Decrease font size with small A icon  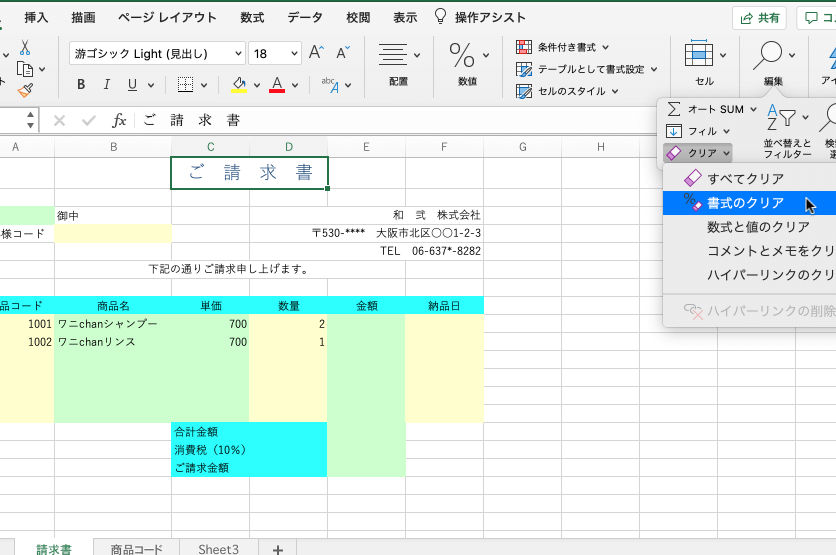(x=343, y=52)
